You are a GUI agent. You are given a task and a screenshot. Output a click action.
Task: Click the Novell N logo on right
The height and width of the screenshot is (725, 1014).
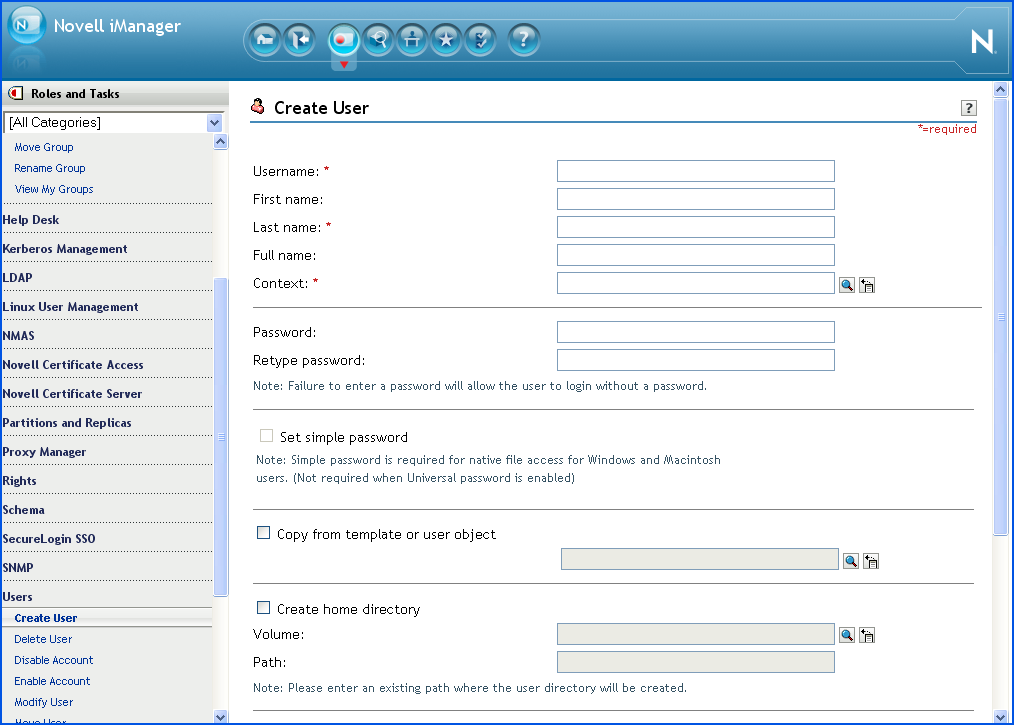[983, 41]
